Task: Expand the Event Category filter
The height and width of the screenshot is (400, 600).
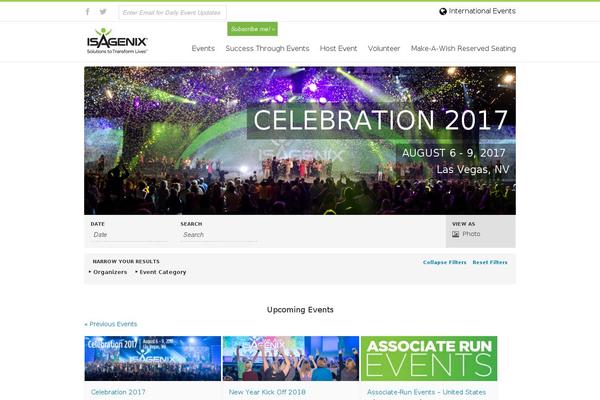Action: pos(161,272)
